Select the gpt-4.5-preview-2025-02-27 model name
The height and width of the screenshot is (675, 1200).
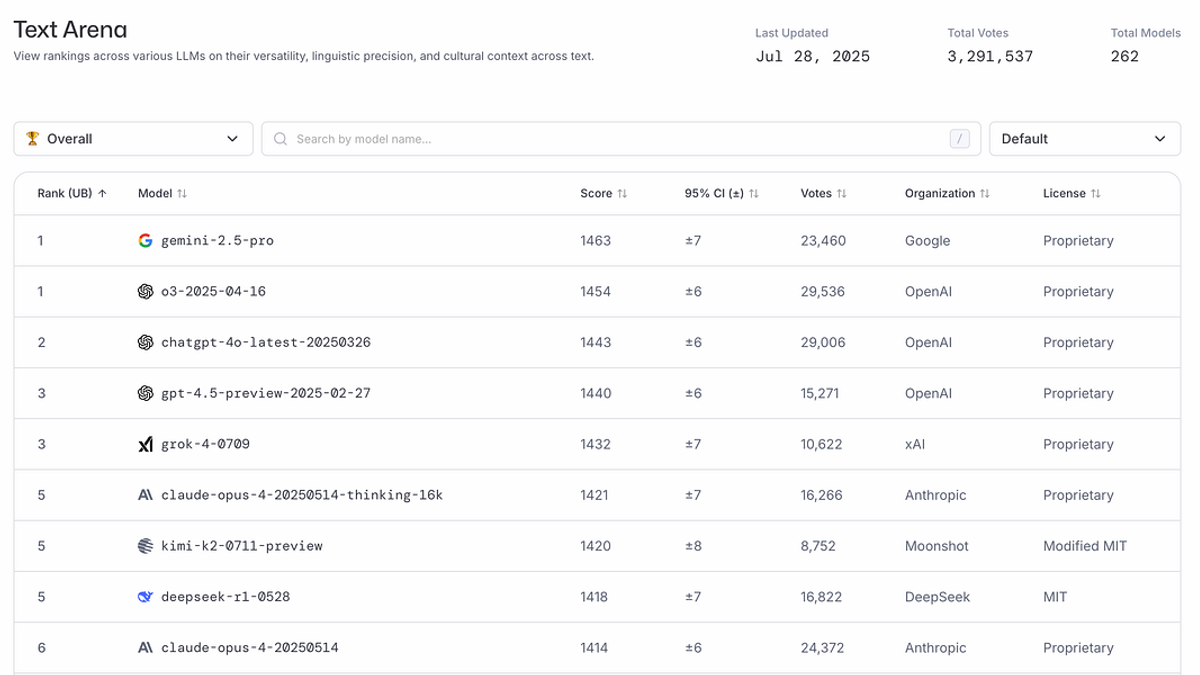(266, 394)
